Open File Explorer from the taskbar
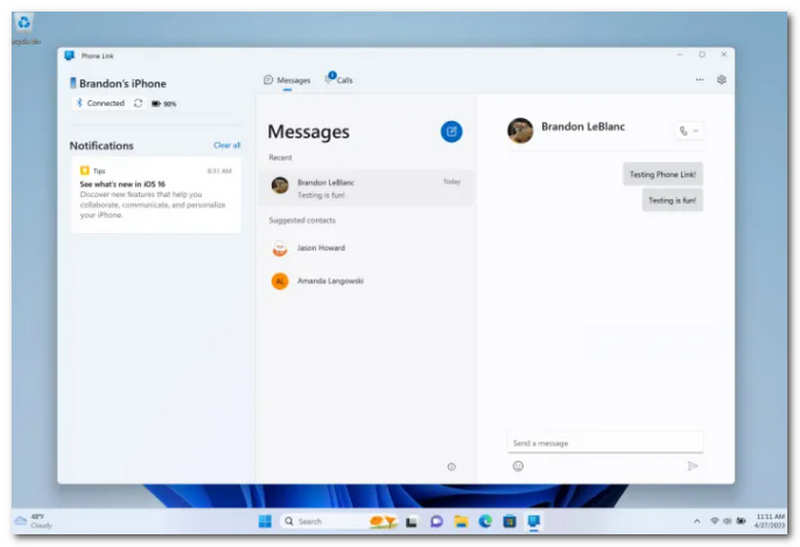Image resolution: width=800 pixels, height=547 pixels. pyautogui.click(x=461, y=521)
